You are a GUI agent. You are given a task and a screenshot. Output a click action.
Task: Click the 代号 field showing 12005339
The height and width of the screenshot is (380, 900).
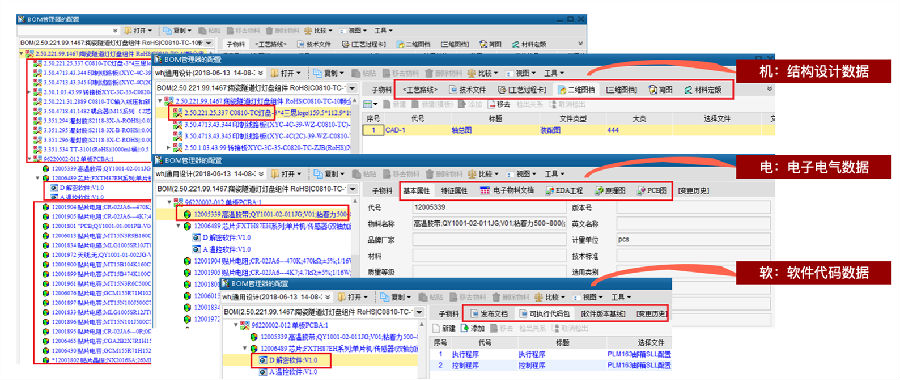(x=489, y=208)
